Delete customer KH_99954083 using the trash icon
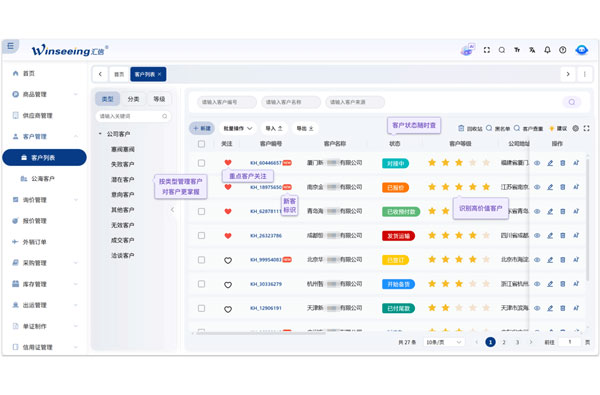 click(x=562, y=260)
